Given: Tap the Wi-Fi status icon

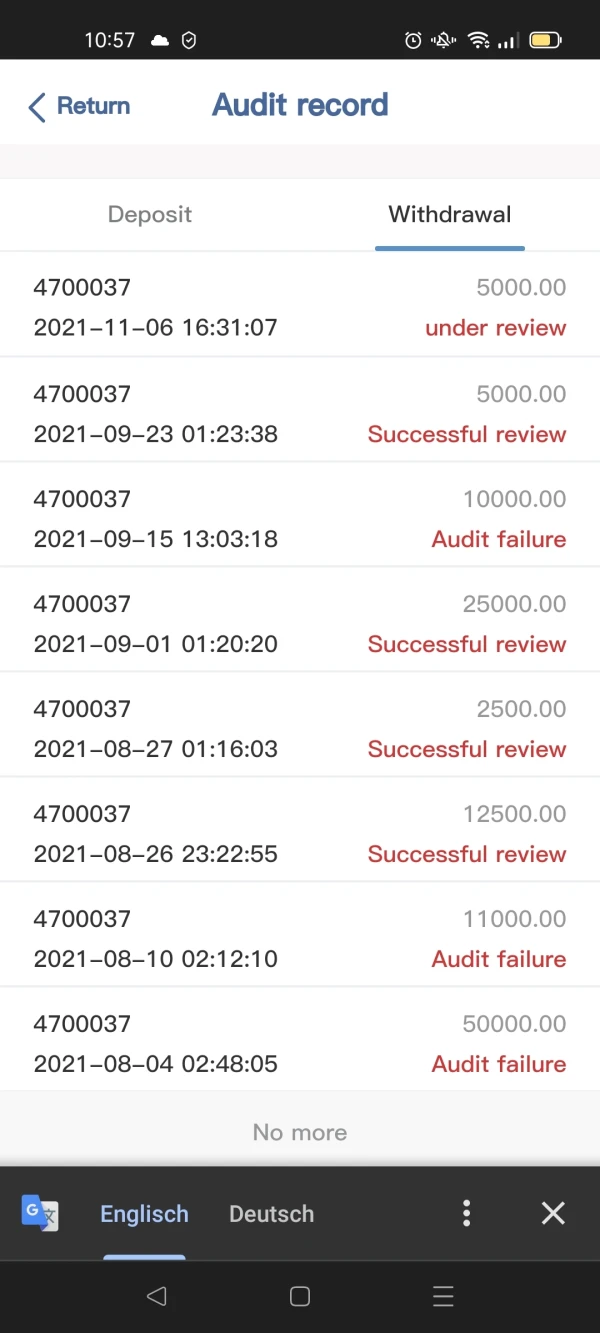Looking at the screenshot, I should pos(479,40).
